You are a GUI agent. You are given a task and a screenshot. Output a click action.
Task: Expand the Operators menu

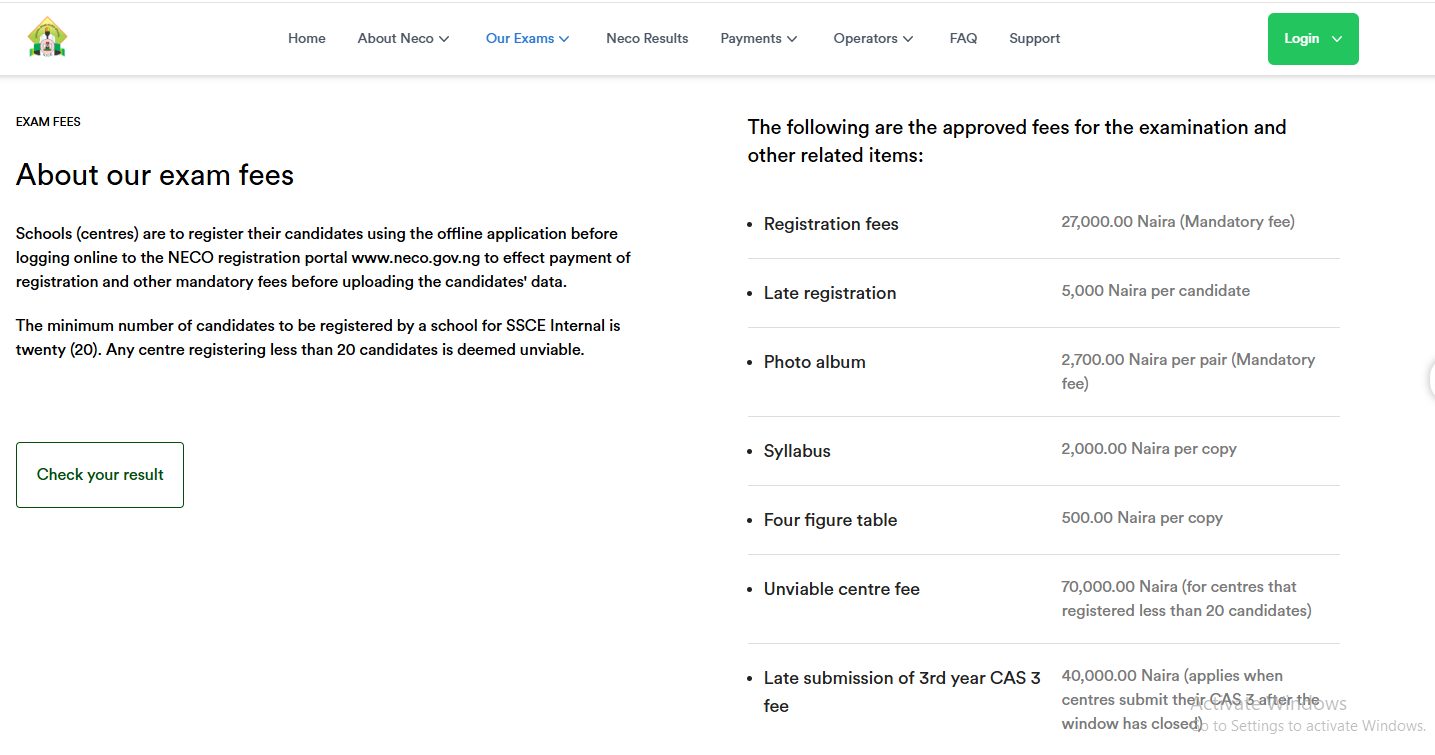point(873,38)
